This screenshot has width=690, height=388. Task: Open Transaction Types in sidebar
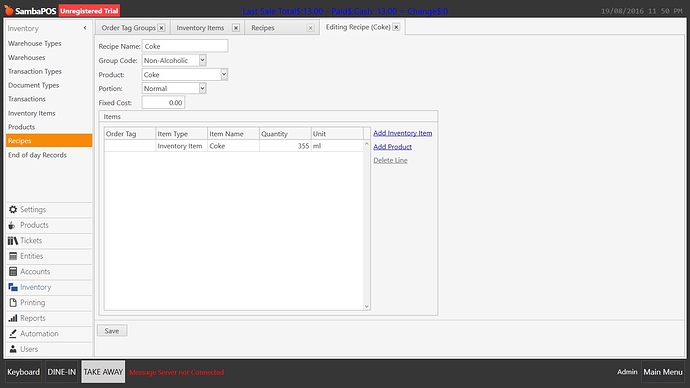35,71
